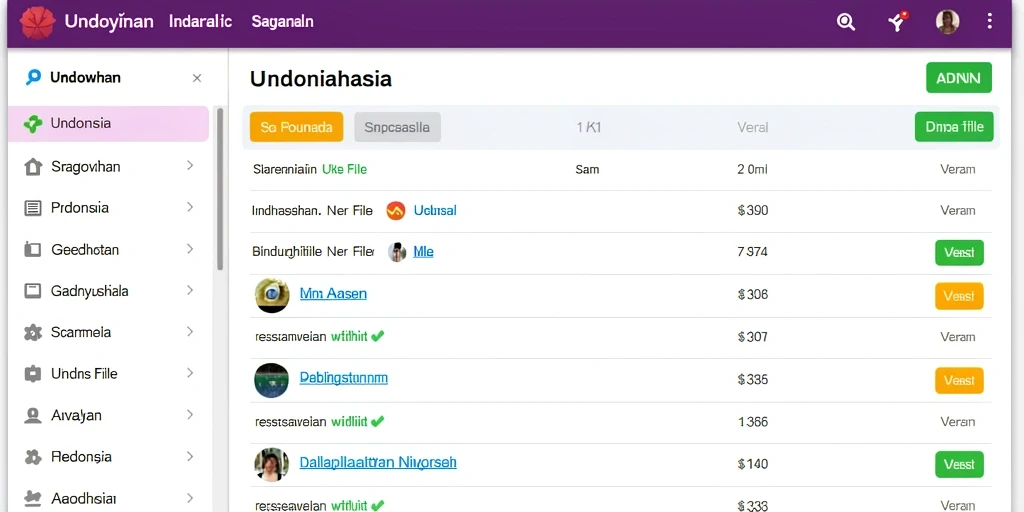
Task: Open the Deblingstunnm link
Action: (344, 377)
